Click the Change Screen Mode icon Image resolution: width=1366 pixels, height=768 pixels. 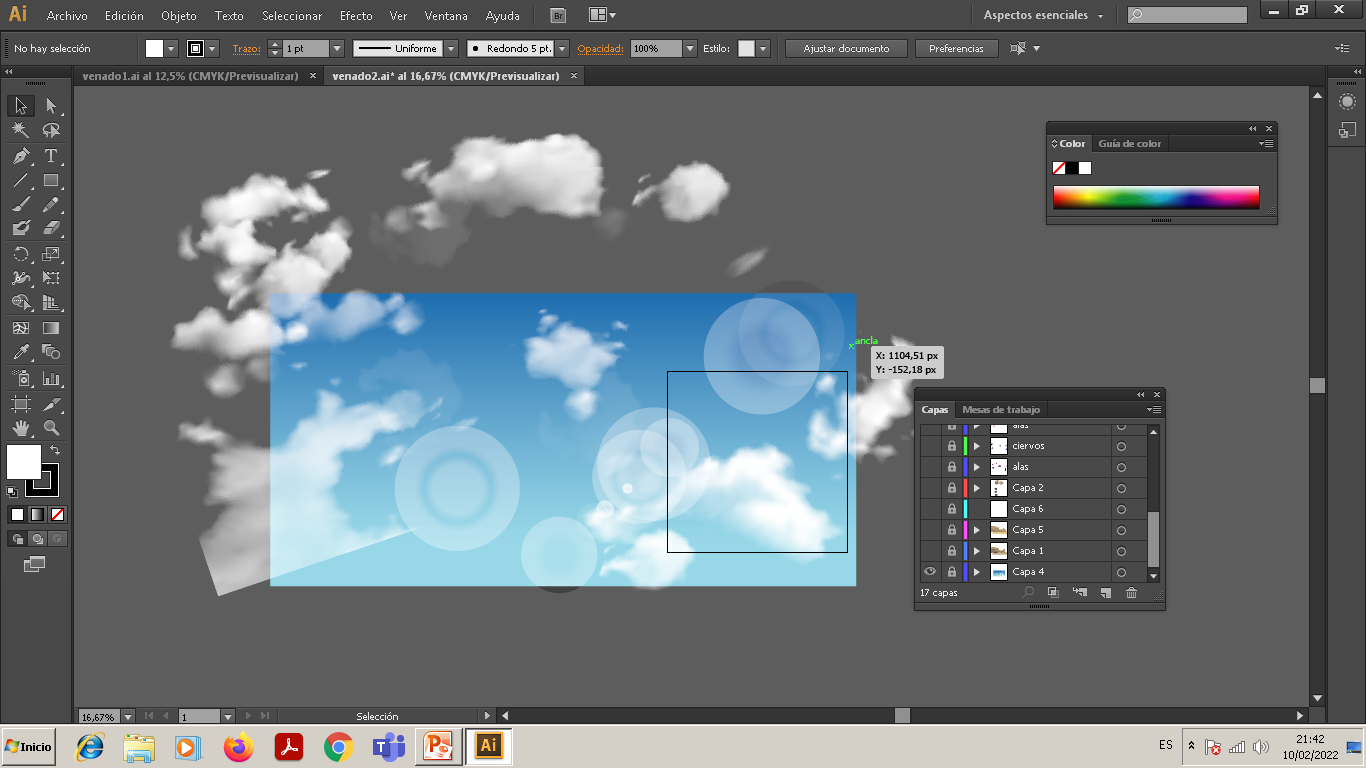(35, 564)
